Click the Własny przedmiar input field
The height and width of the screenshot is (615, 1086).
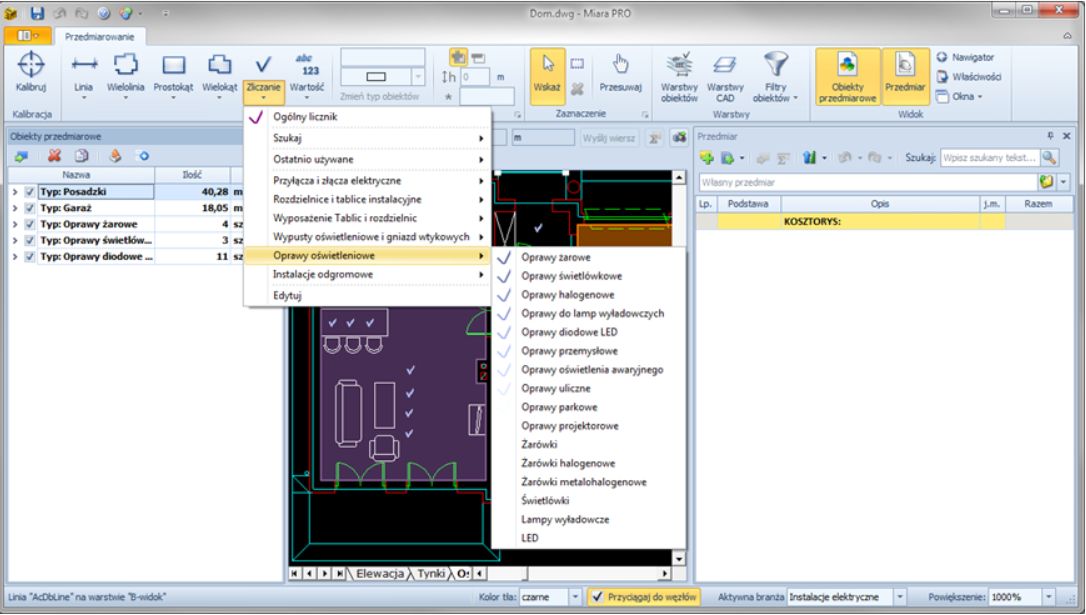[x=867, y=182]
